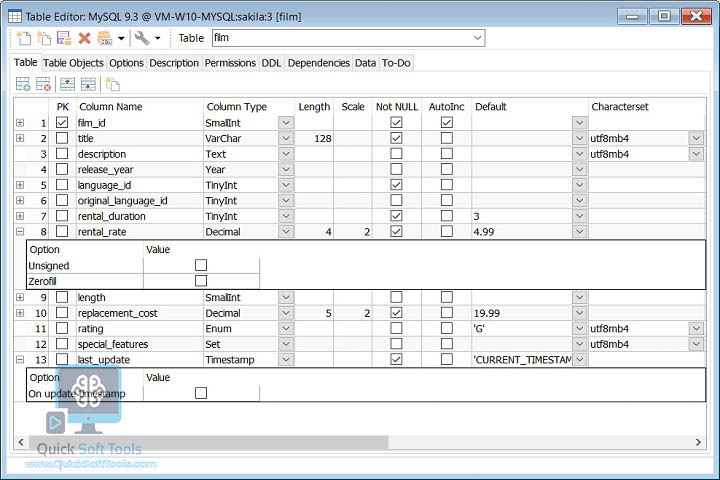Toggle Not NULL for last_update
The width and height of the screenshot is (720, 480).
[396, 359]
